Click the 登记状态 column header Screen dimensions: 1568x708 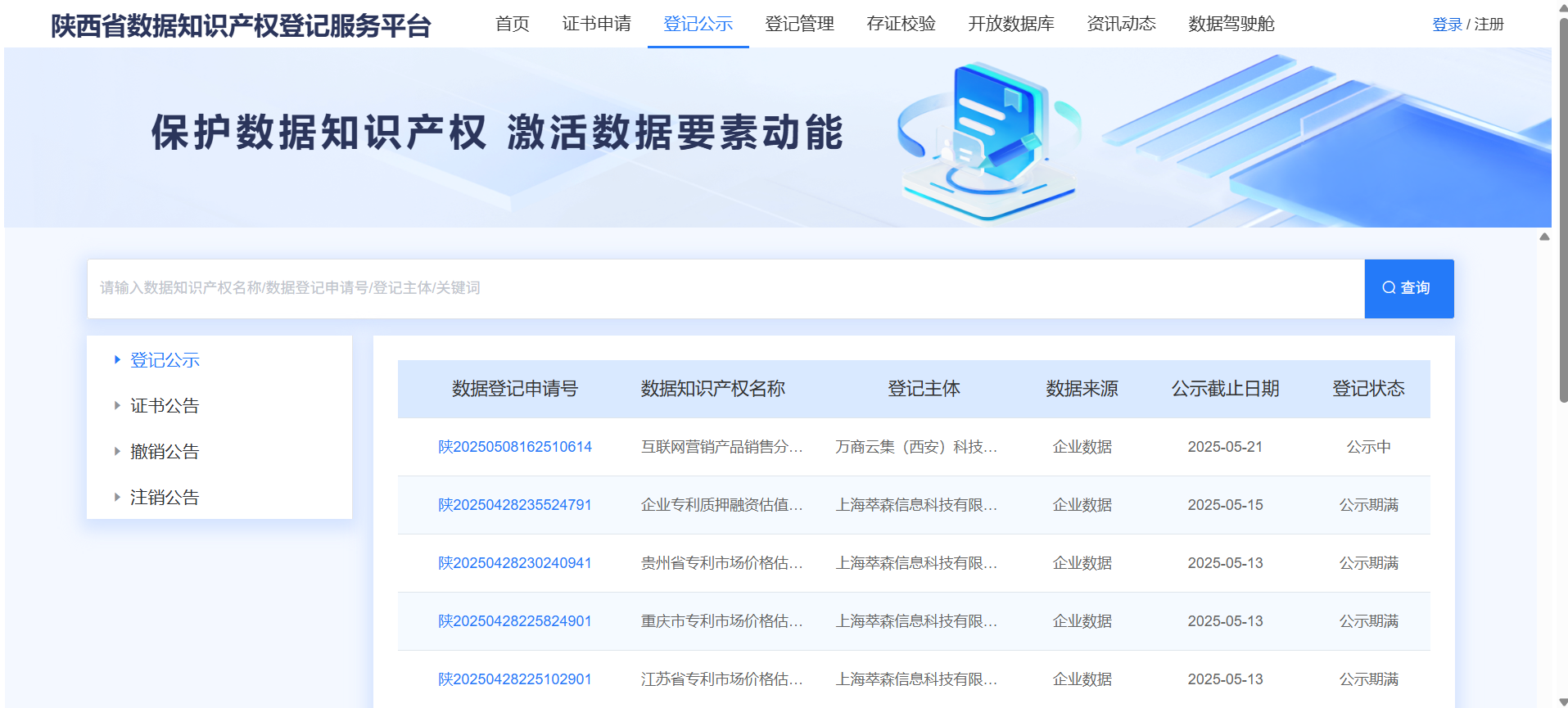click(1369, 389)
